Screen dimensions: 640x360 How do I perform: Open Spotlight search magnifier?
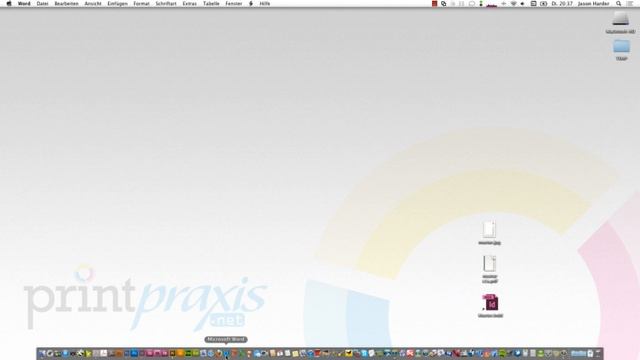[619, 4]
